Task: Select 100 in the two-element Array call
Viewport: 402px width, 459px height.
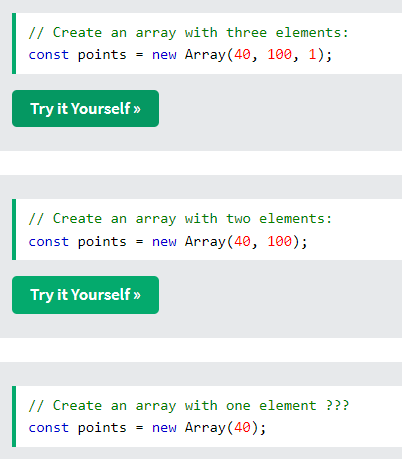Action: [x=279, y=241]
